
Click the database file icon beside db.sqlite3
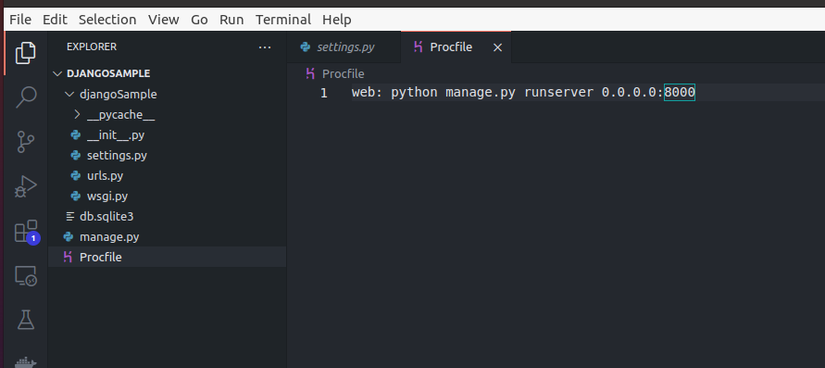69,216
